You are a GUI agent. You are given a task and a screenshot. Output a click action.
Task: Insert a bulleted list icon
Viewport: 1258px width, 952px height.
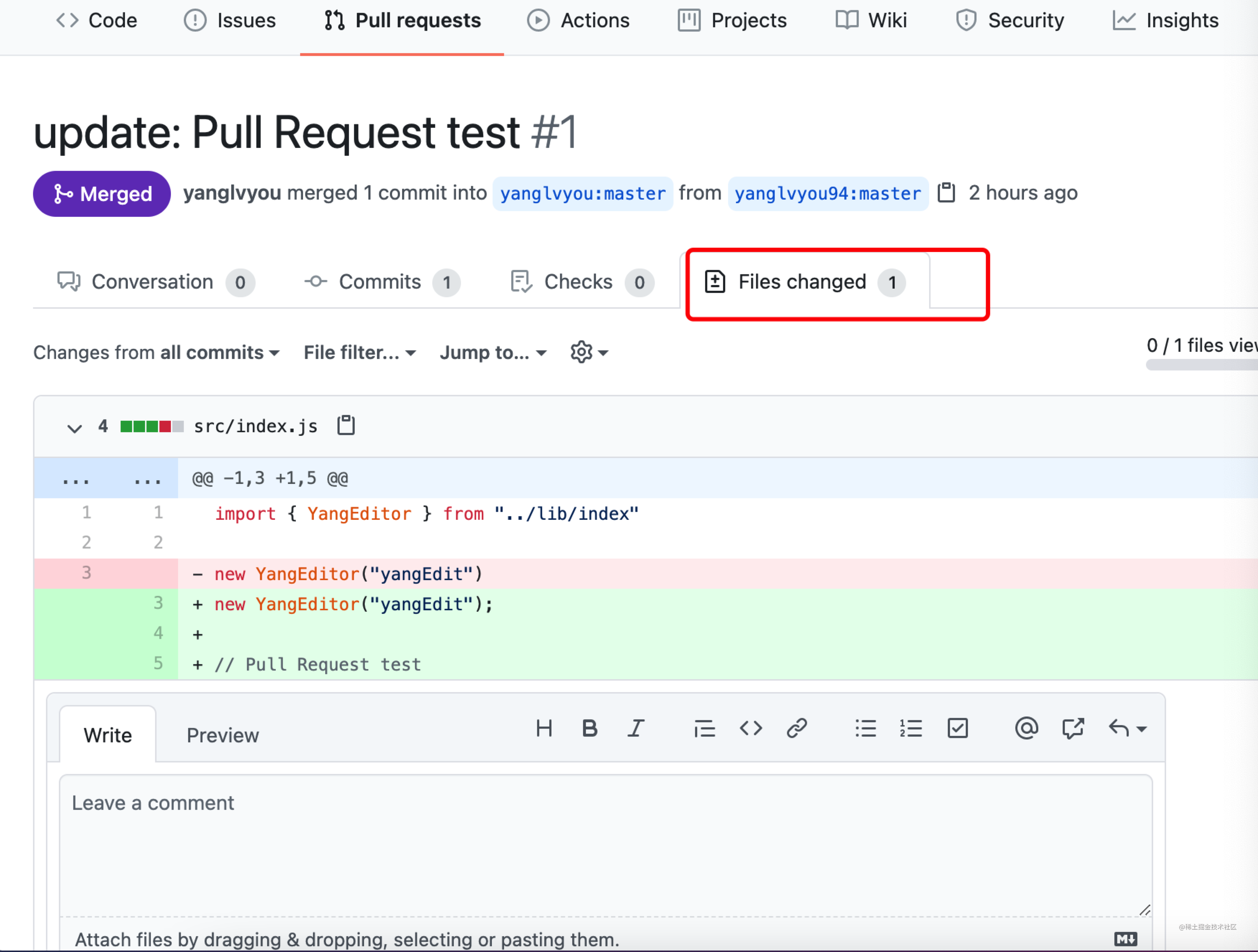coord(866,728)
